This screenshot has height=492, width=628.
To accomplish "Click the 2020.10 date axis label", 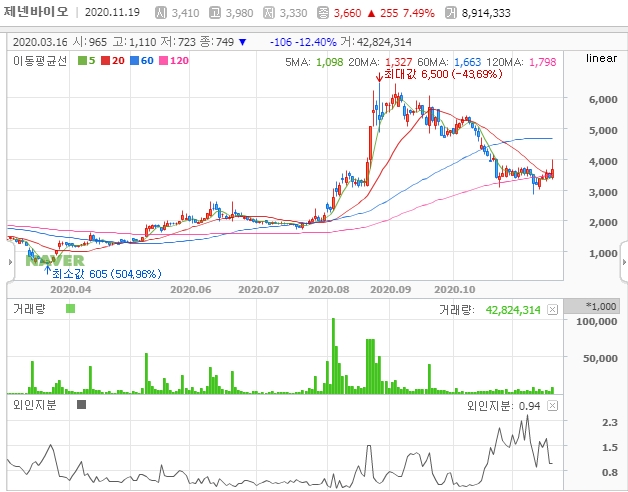I will coord(455,290).
